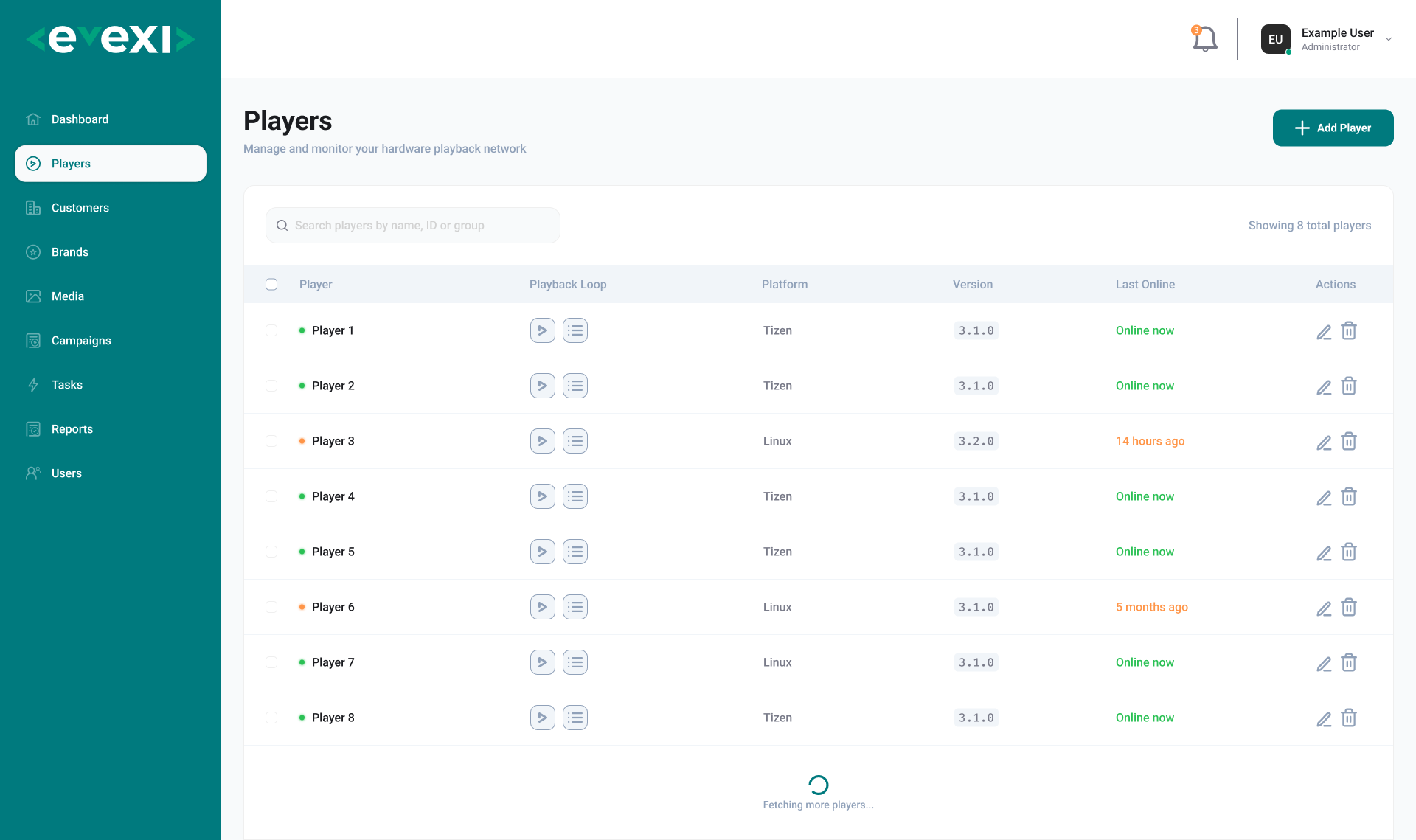Click the Player 5 play preview icon
Image resolution: width=1416 pixels, height=840 pixels.
(x=543, y=552)
